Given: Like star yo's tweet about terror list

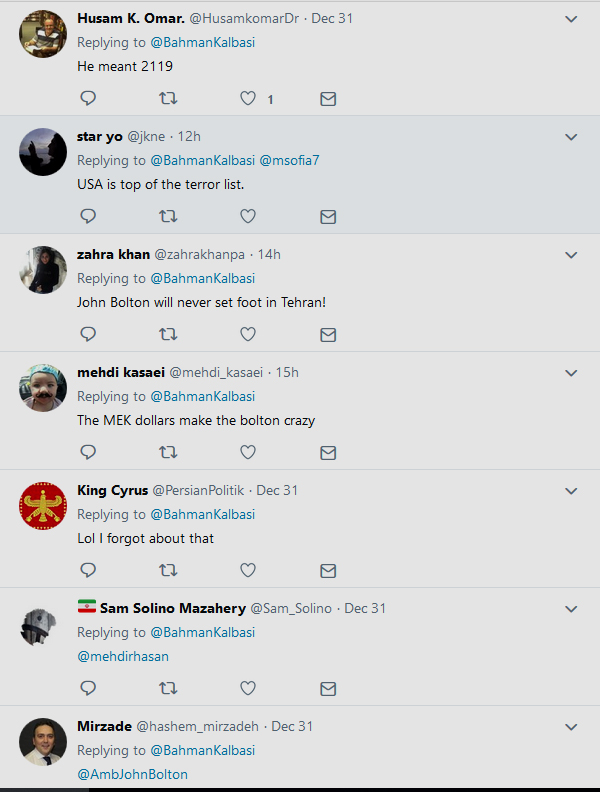Looking at the screenshot, I should pos(248,216).
